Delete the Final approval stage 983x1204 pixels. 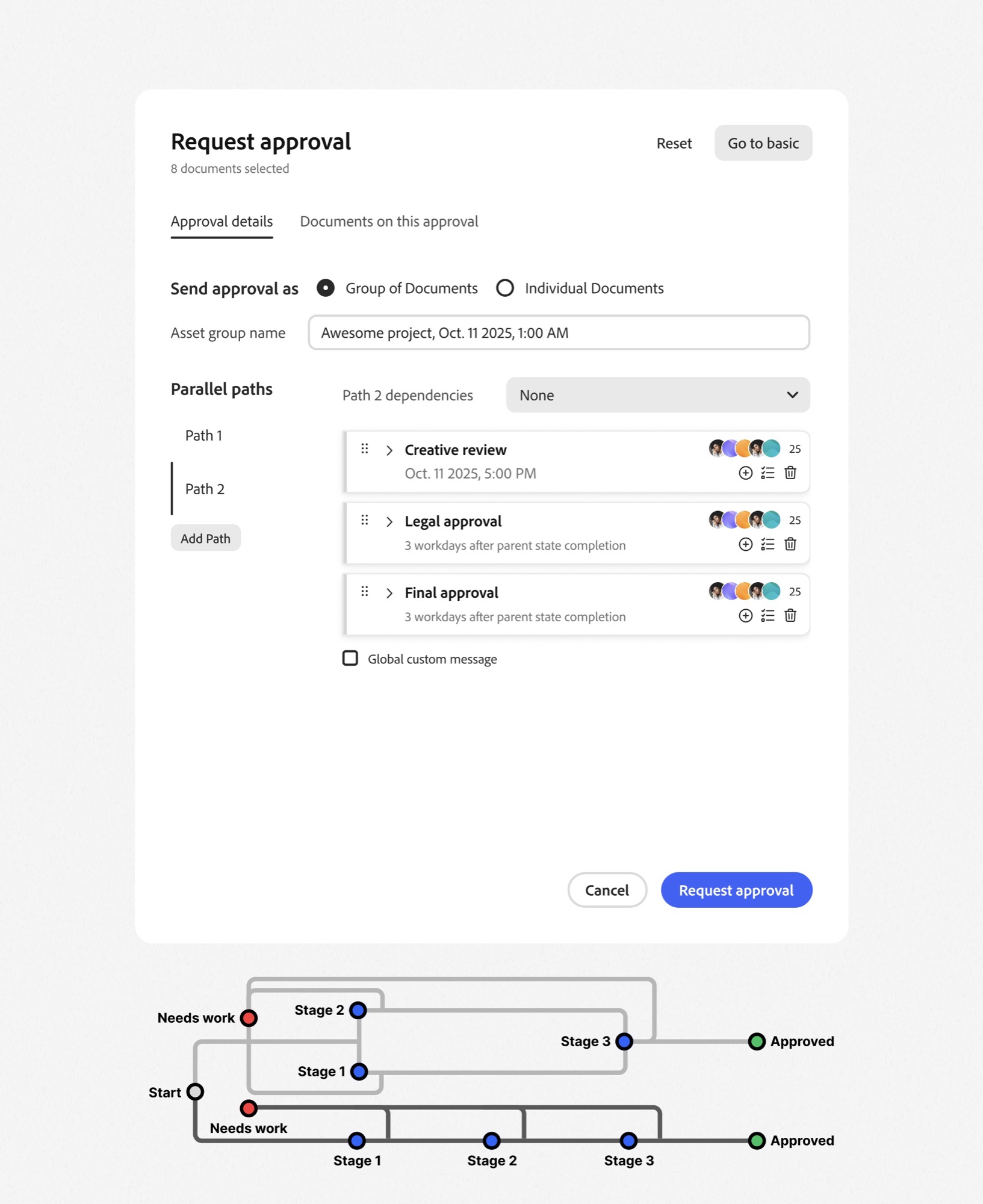790,615
